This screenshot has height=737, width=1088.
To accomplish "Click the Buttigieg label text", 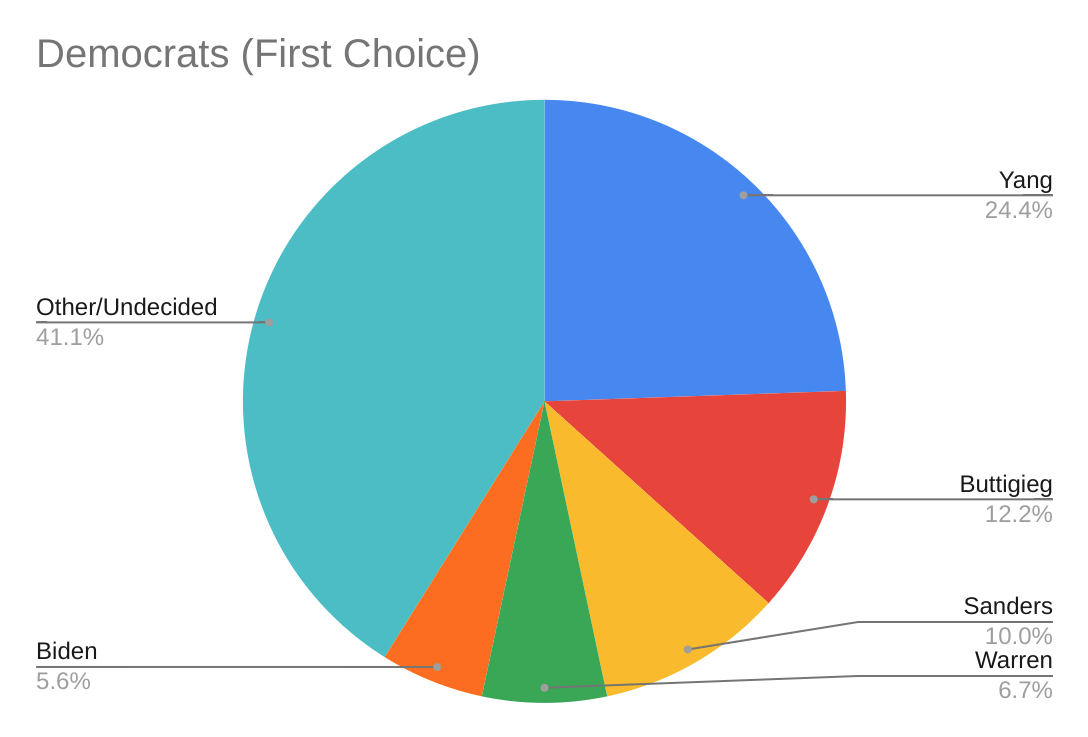I will (1006, 485).
